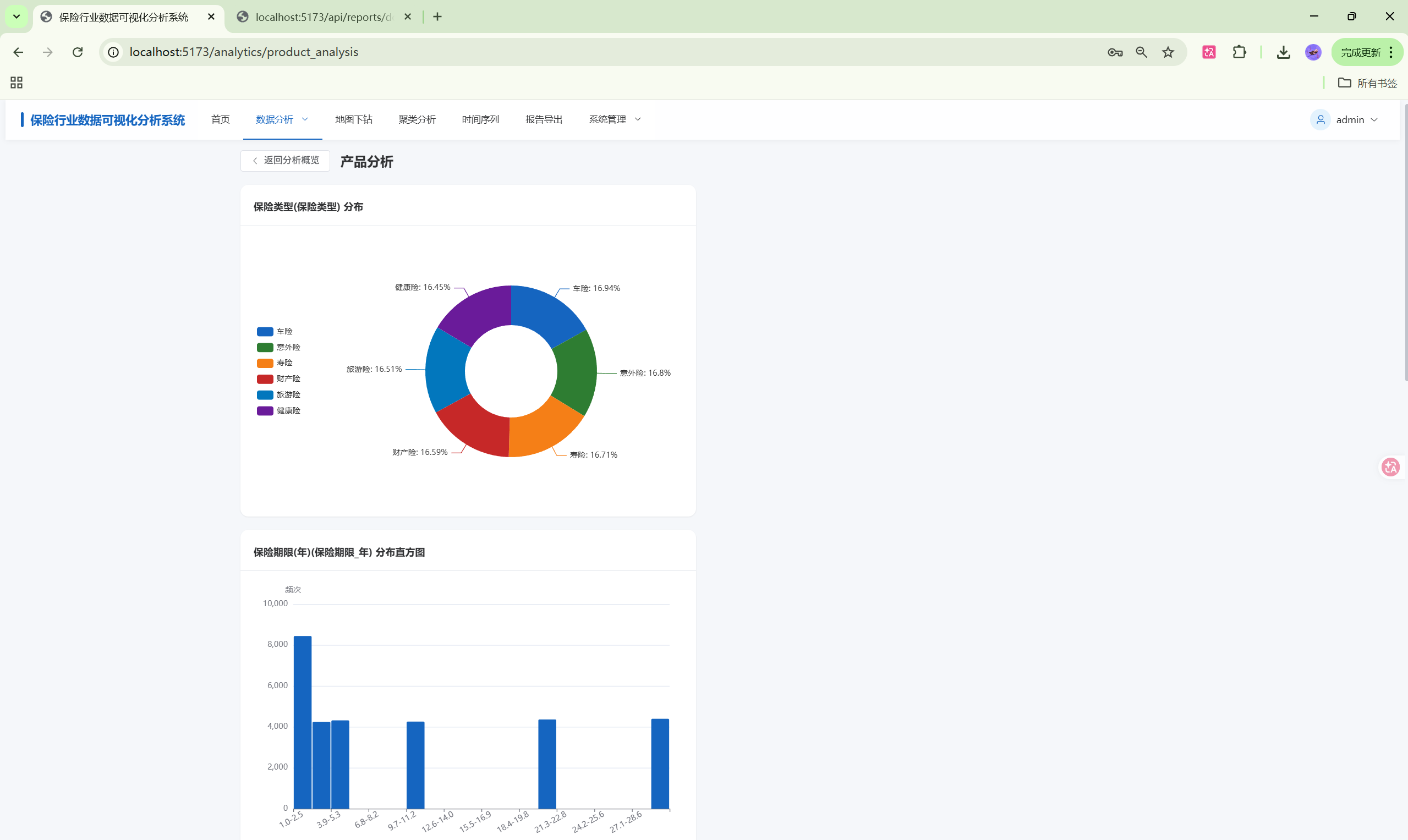Expand the 系统管理 dropdown menu
This screenshot has height=840, width=1408.
click(614, 119)
